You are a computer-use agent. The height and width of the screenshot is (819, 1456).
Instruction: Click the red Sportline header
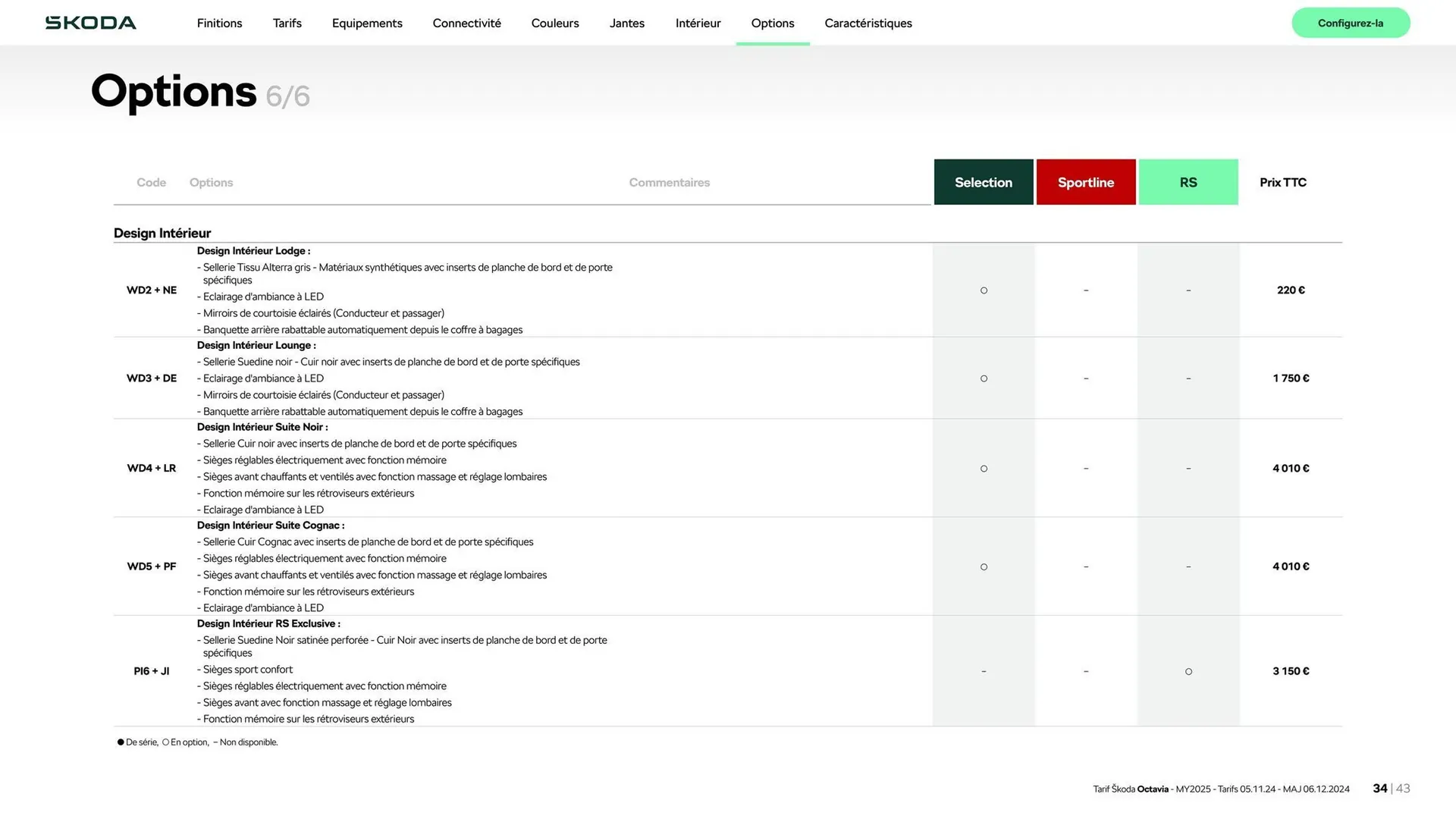(x=1085, y=182)
